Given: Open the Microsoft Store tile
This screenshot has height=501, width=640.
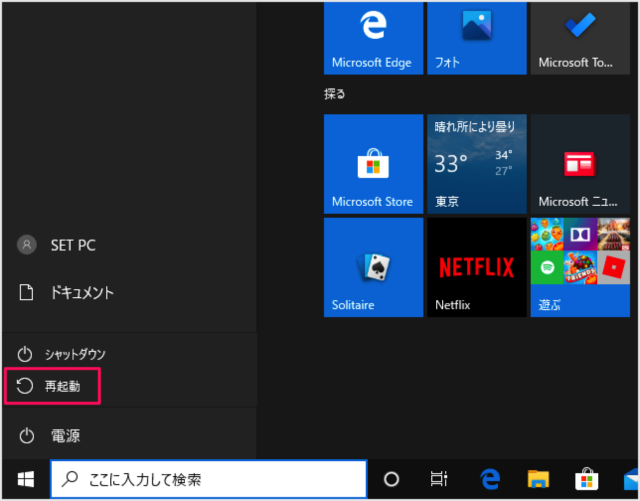Looking at the screenshot, I should tap(373, 164).
